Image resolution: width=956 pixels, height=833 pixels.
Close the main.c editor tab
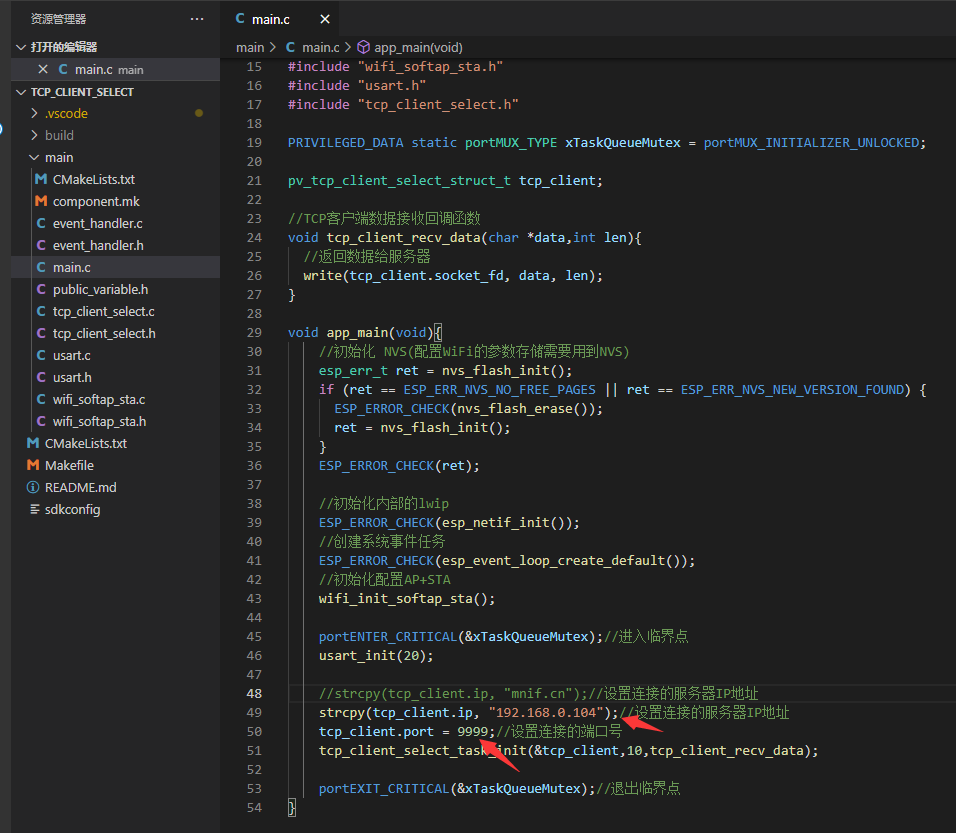tap(325, 20)
